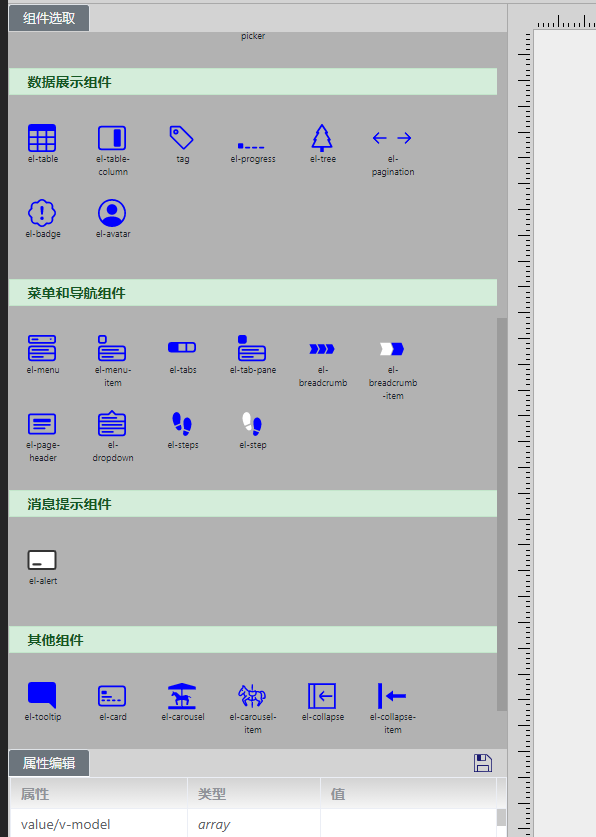
Task: Select the el-alert component
Action: pos(42,560)
